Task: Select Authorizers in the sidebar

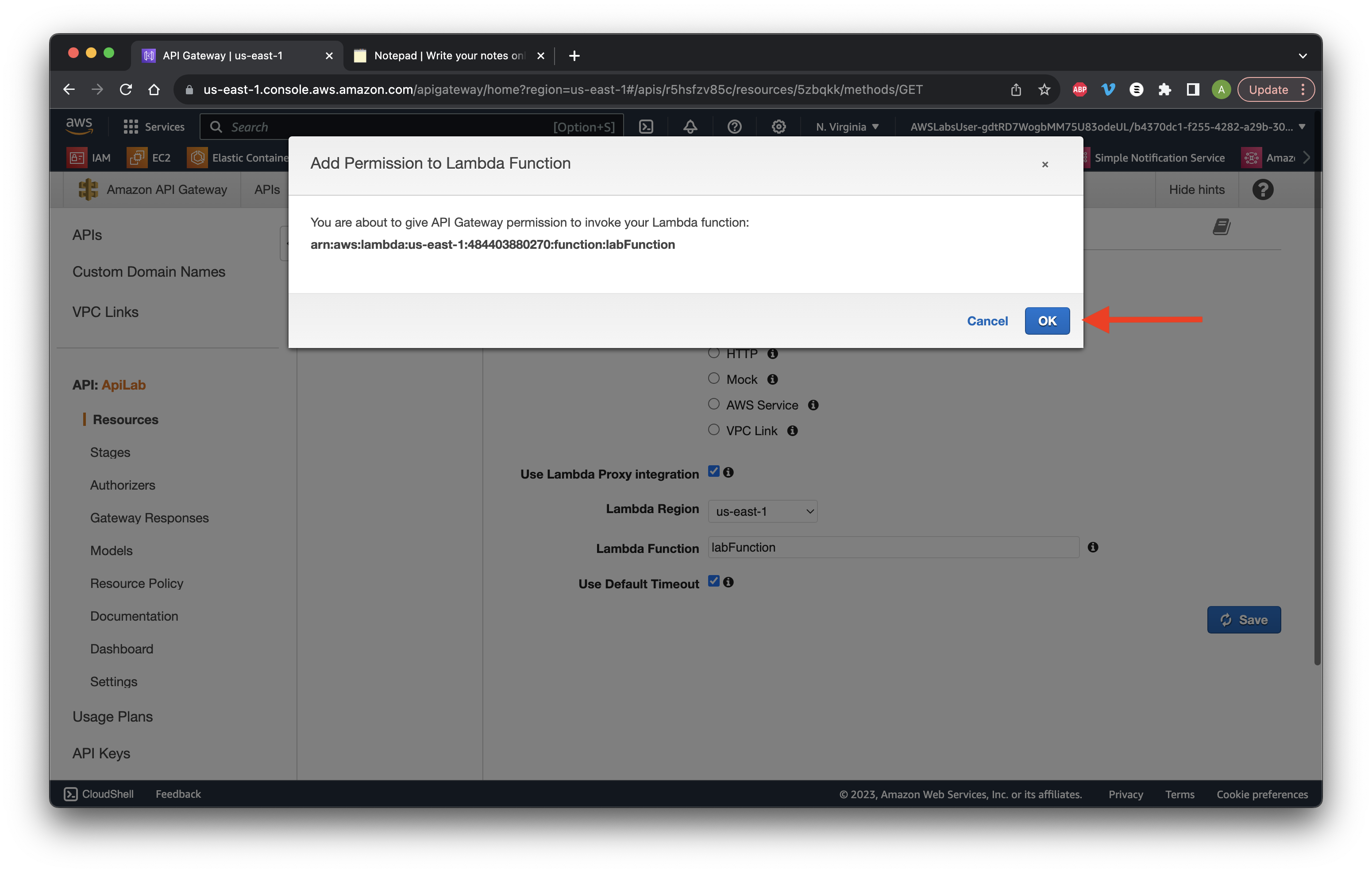Action: pyautogui.click(x=122, y=485)
